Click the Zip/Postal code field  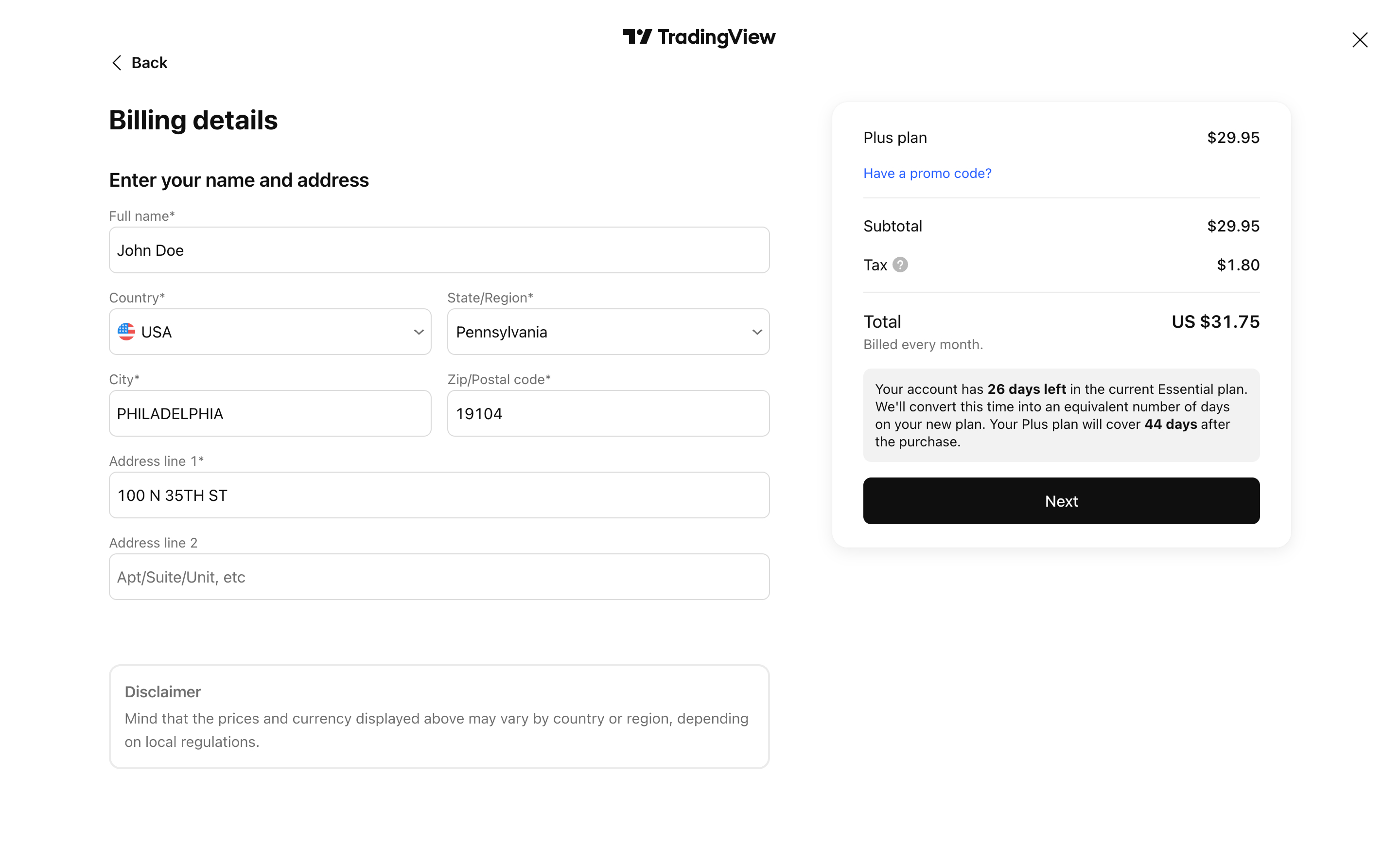click(x=608, y=413)
